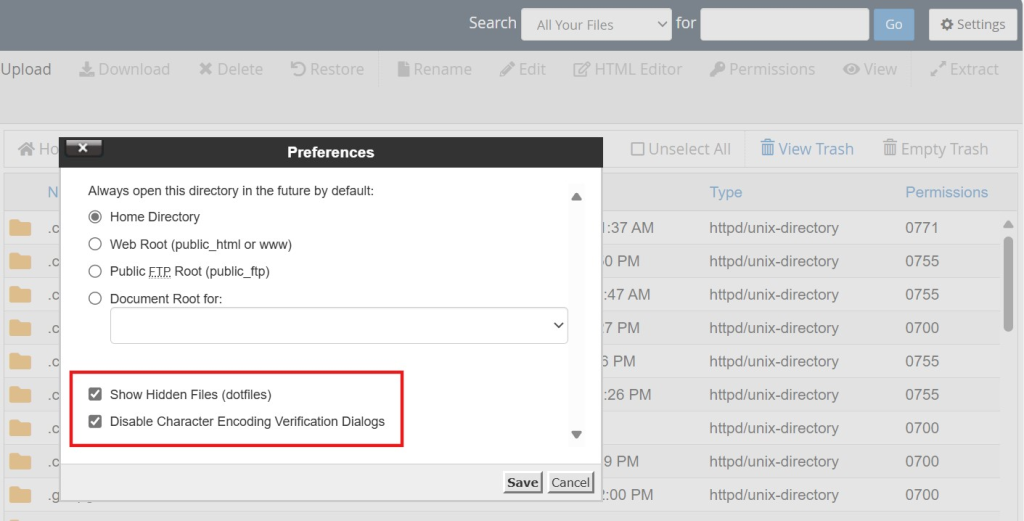This screenshot has height=521, width=1024.
Task: Click the Delete toolbar icon
Action: click(x=205, y=70)
